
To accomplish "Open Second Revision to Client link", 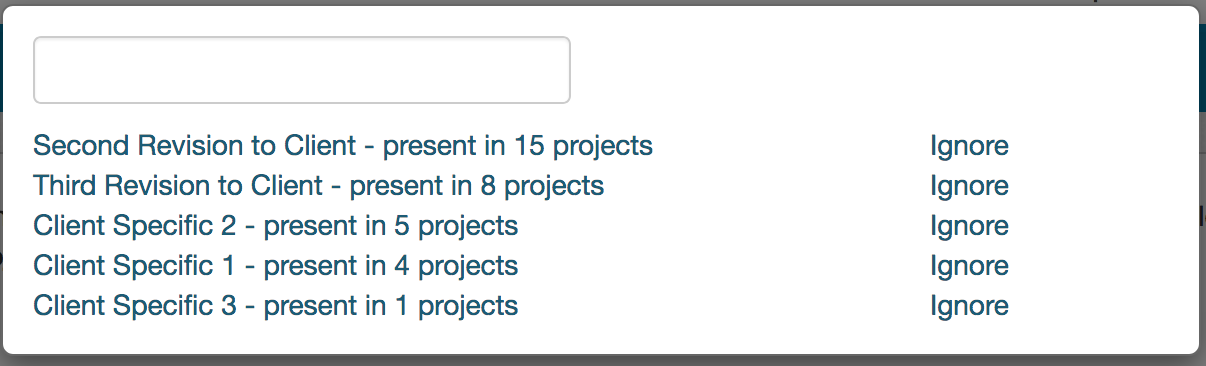I will (343, 146).
